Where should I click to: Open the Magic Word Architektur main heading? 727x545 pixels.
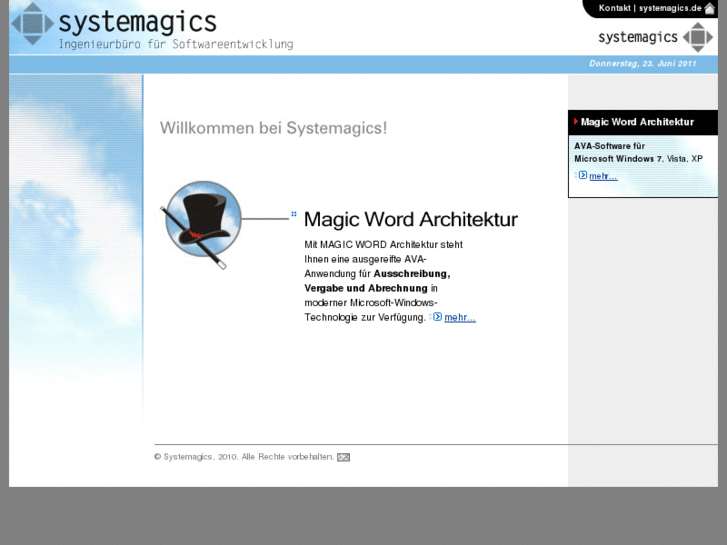[x=411, y=219]
